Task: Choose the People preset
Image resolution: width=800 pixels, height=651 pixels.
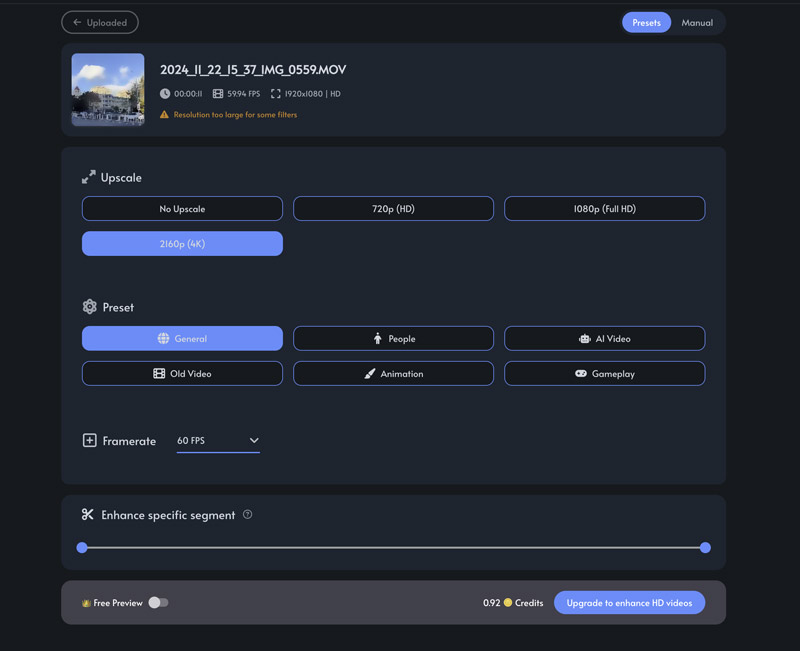Action: pyautogui.click(x=393, y=338)
